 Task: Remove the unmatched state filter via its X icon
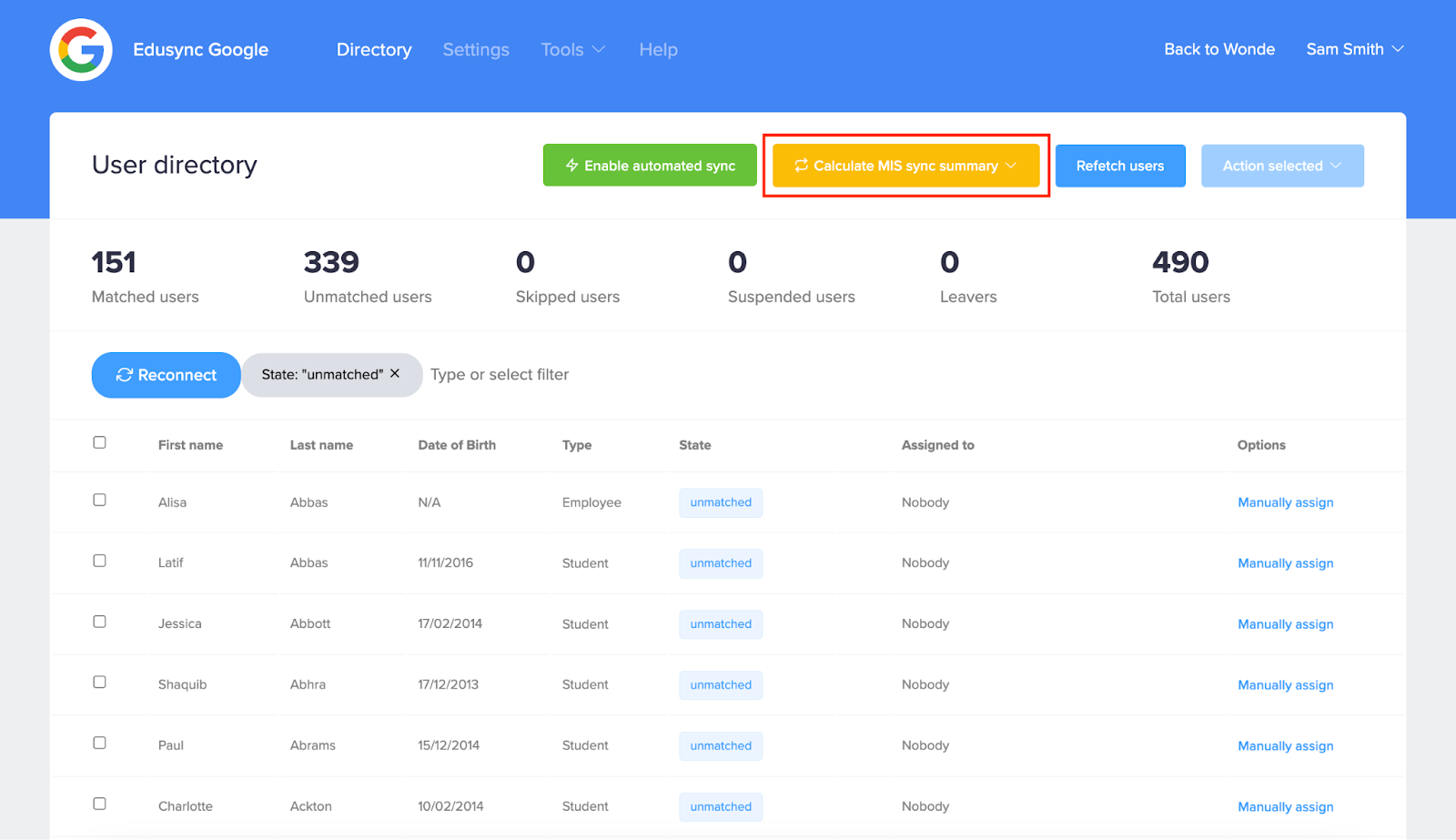tap(395, 373)
